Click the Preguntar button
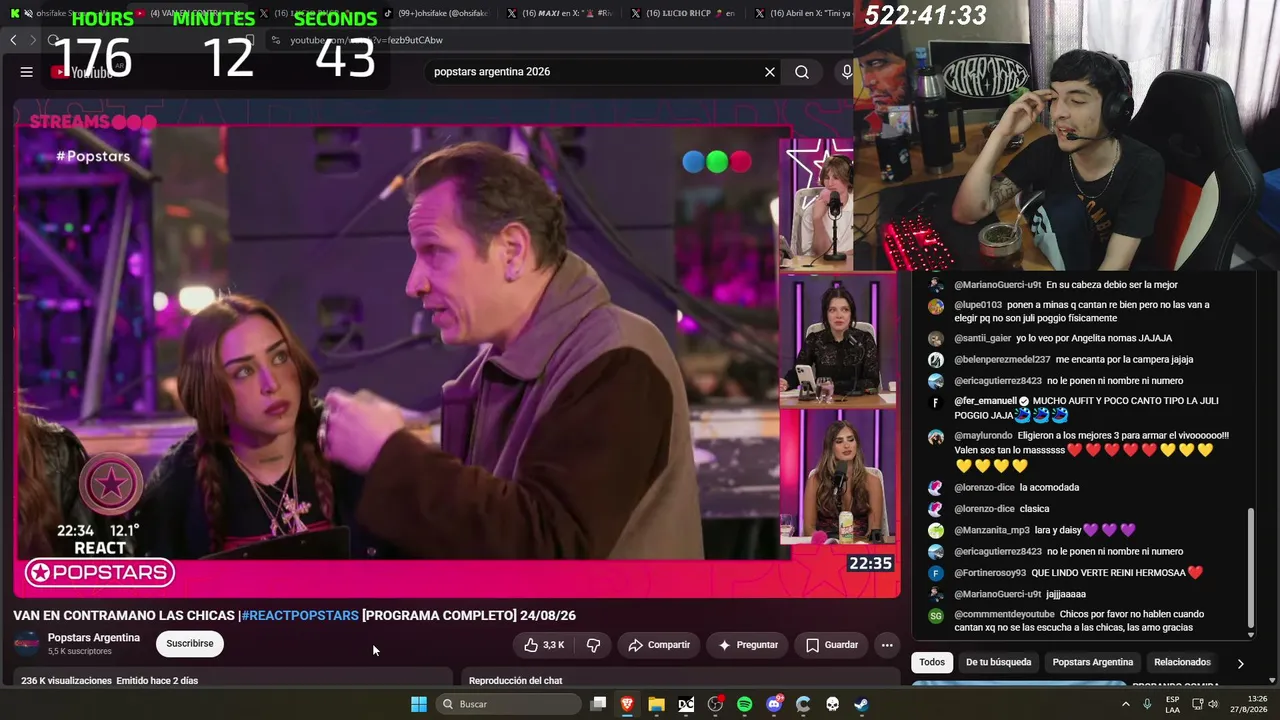The height and width of the screenshot is (720, 1280). point(747,645)
